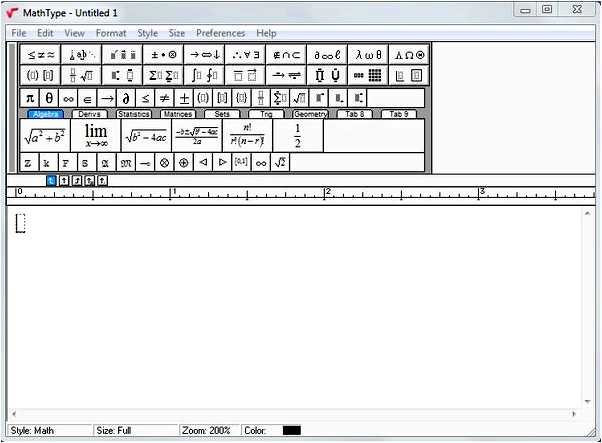
Task: Select the center-justified tab stop
Action: pyautogui.click(x=64, y=180)
